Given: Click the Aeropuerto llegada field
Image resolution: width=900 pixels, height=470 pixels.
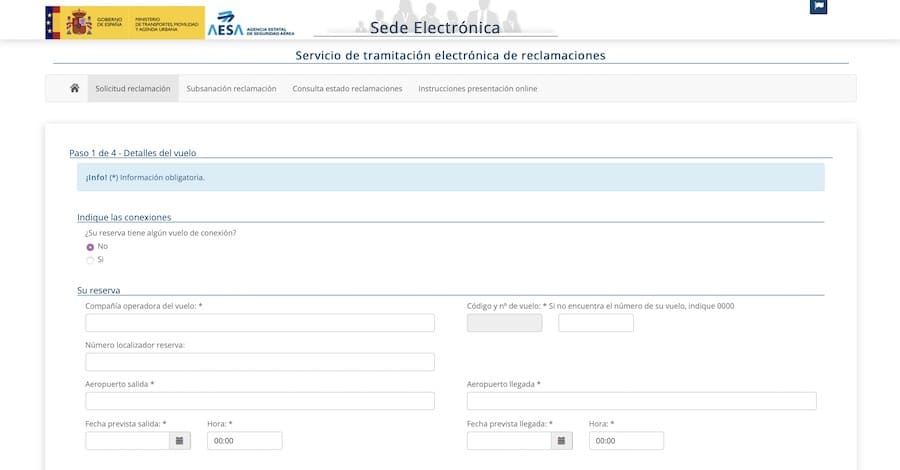Looking at the screenshot, I should point(641,401).
